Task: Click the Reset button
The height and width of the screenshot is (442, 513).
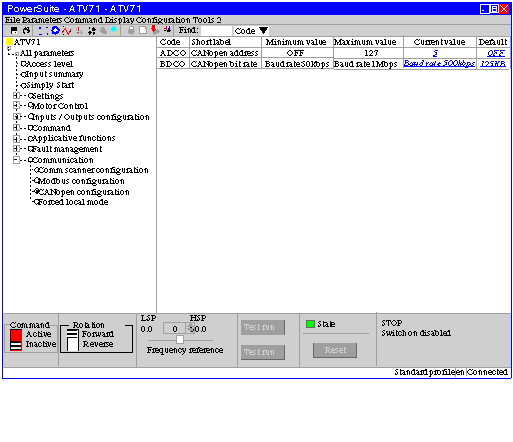Action: [335, 350]
